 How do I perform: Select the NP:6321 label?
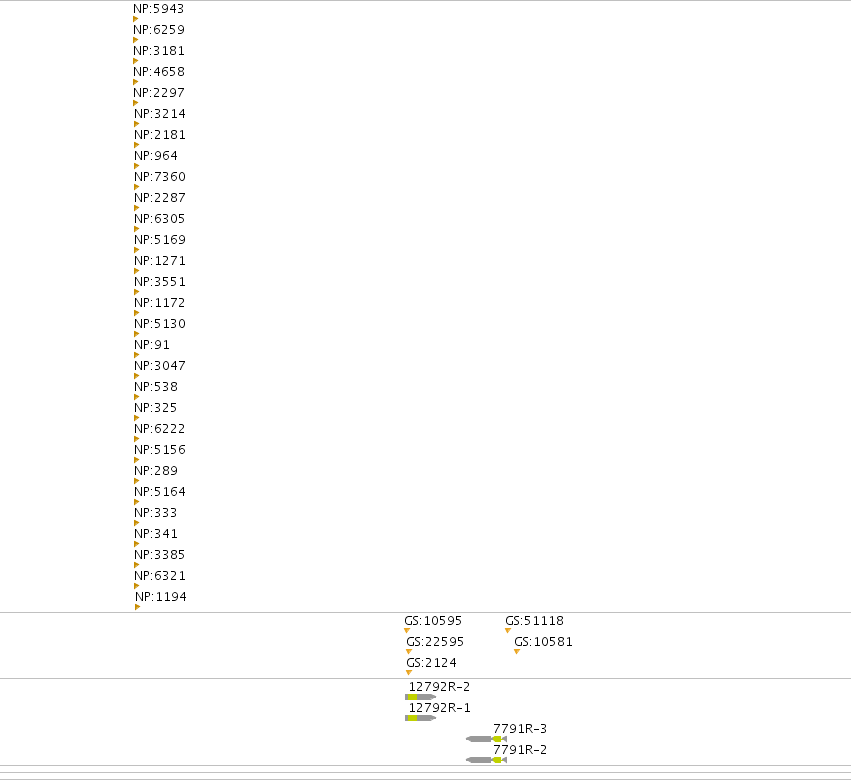click(160, 576)
